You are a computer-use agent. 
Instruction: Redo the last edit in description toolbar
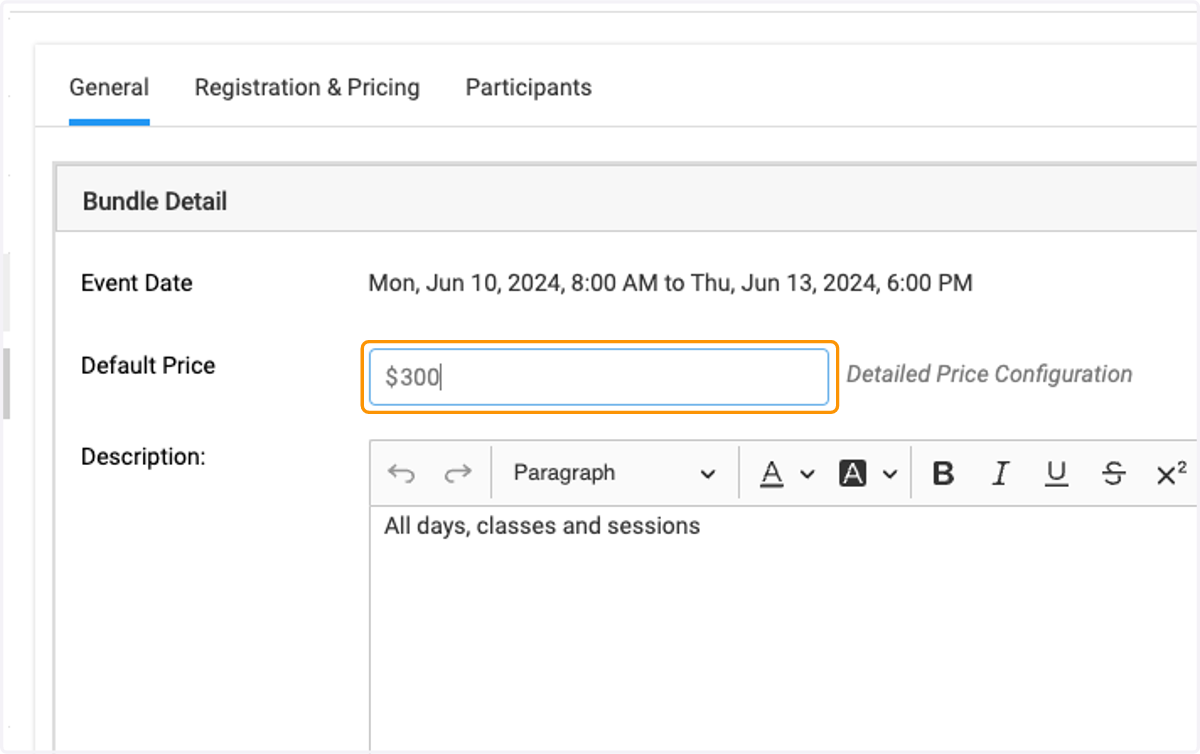457,473
